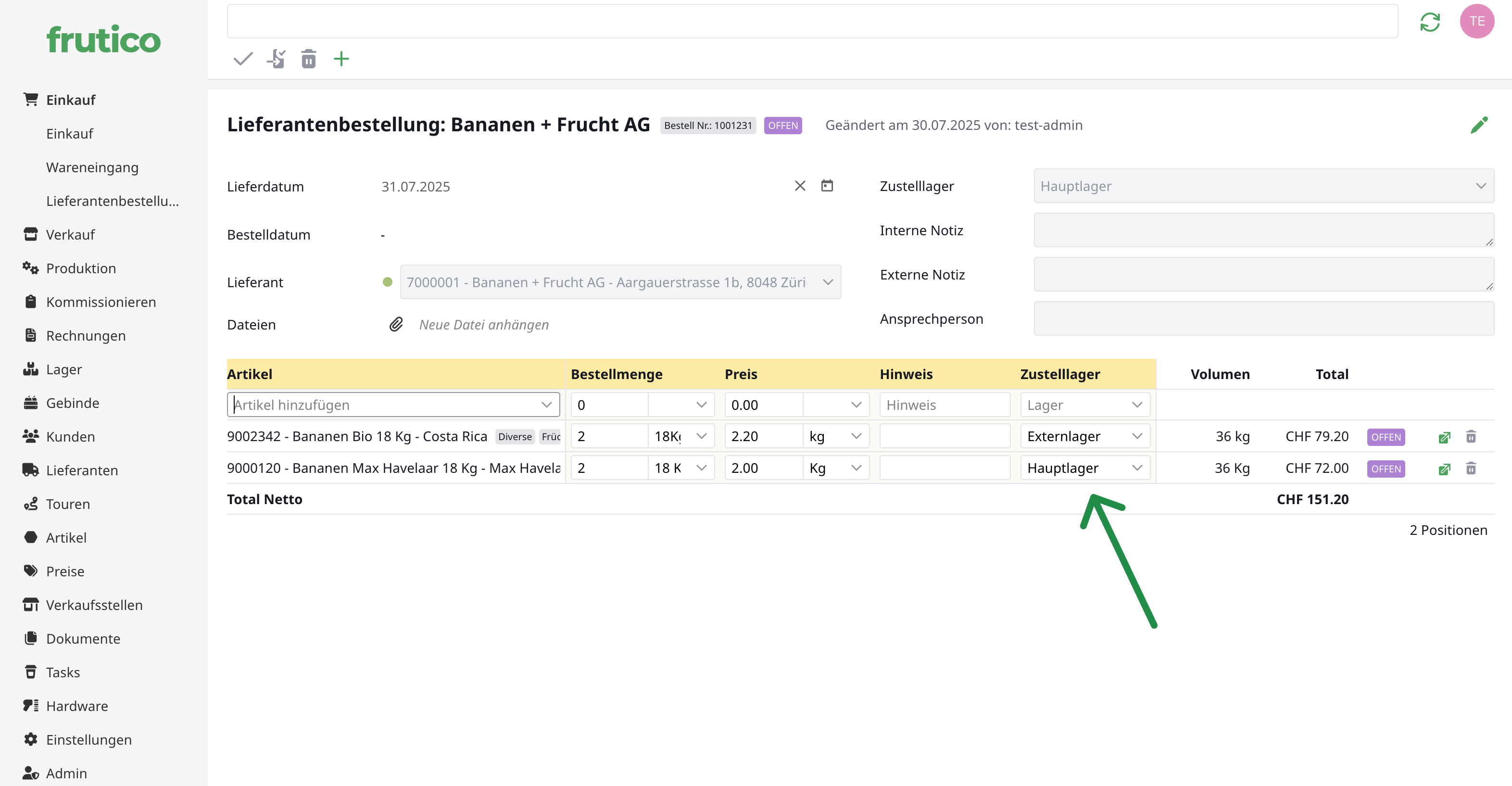Click into the Interne Notiz text field
Image resolution: width=1512 pixels, height=786 pixels.
pos(1262,230)
